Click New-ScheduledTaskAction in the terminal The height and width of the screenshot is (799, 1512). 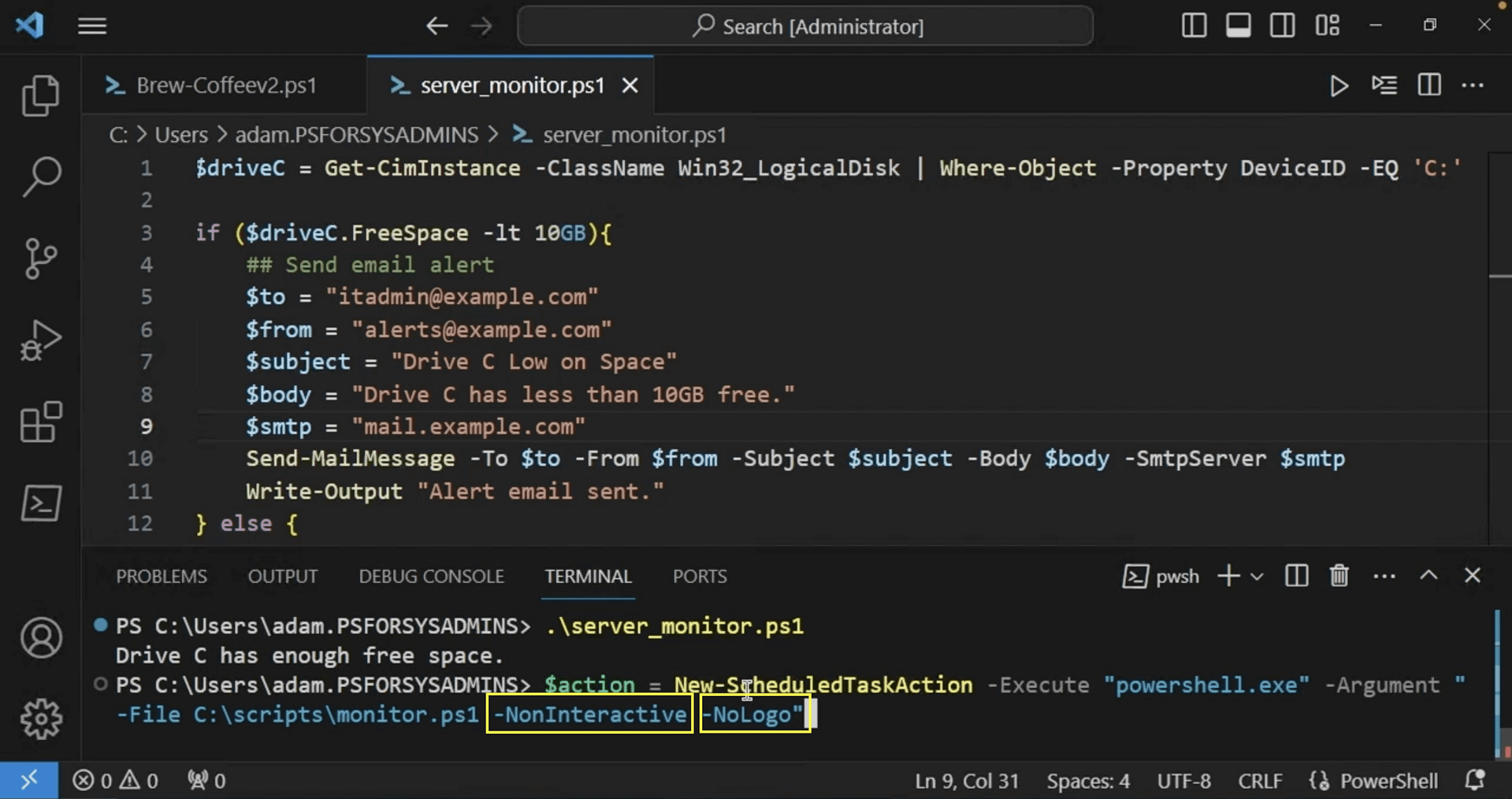823,685
